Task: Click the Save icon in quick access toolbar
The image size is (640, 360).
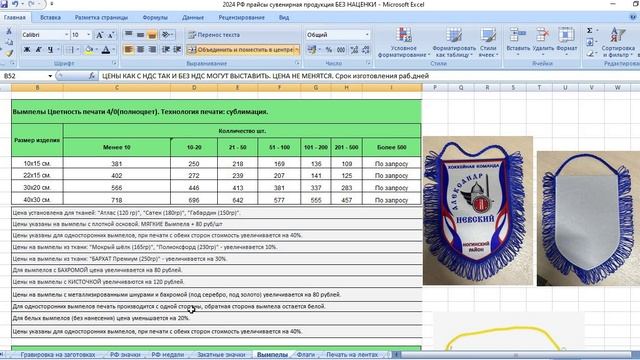Action: pos(4,4)
